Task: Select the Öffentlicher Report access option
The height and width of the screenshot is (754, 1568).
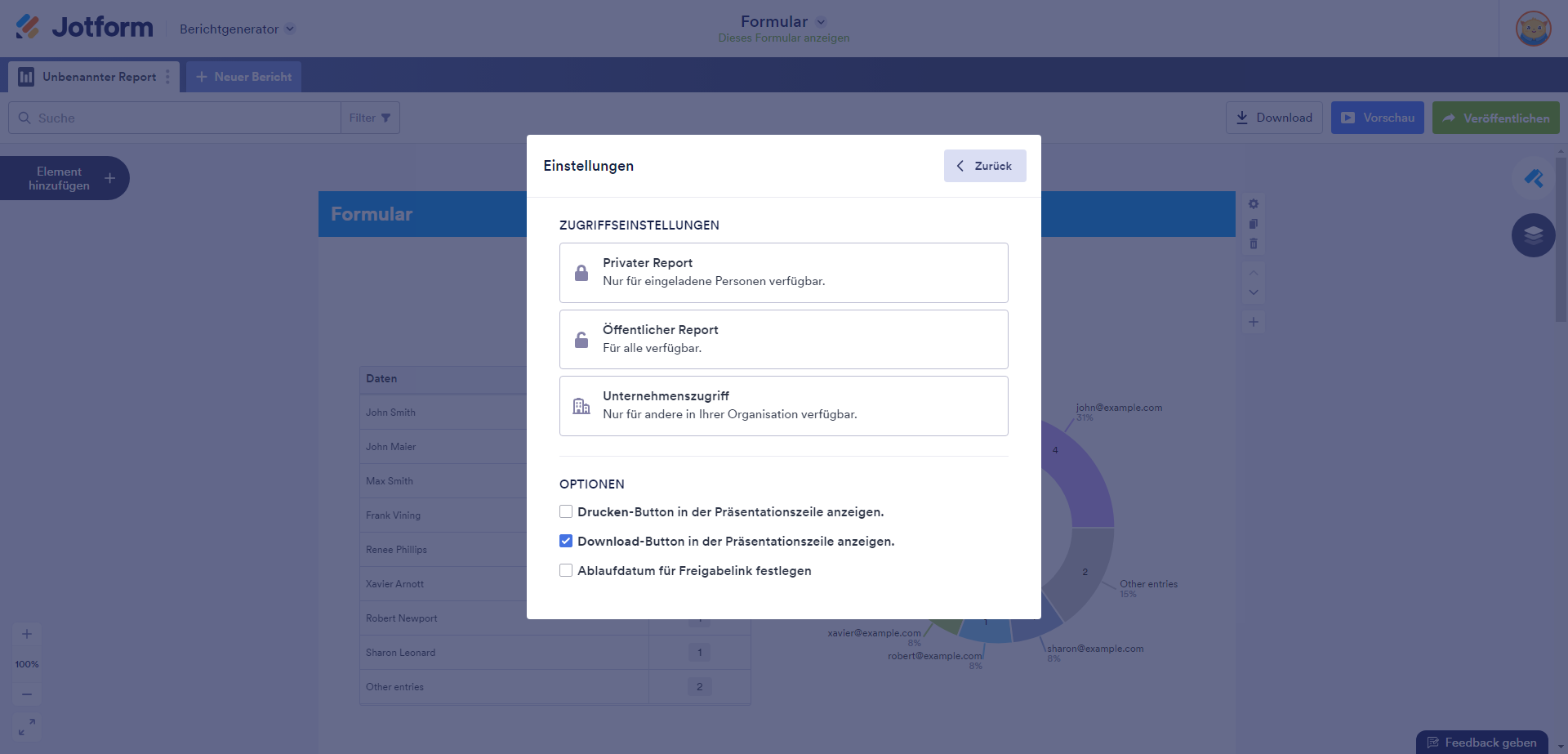Action: tap(783, 340)
